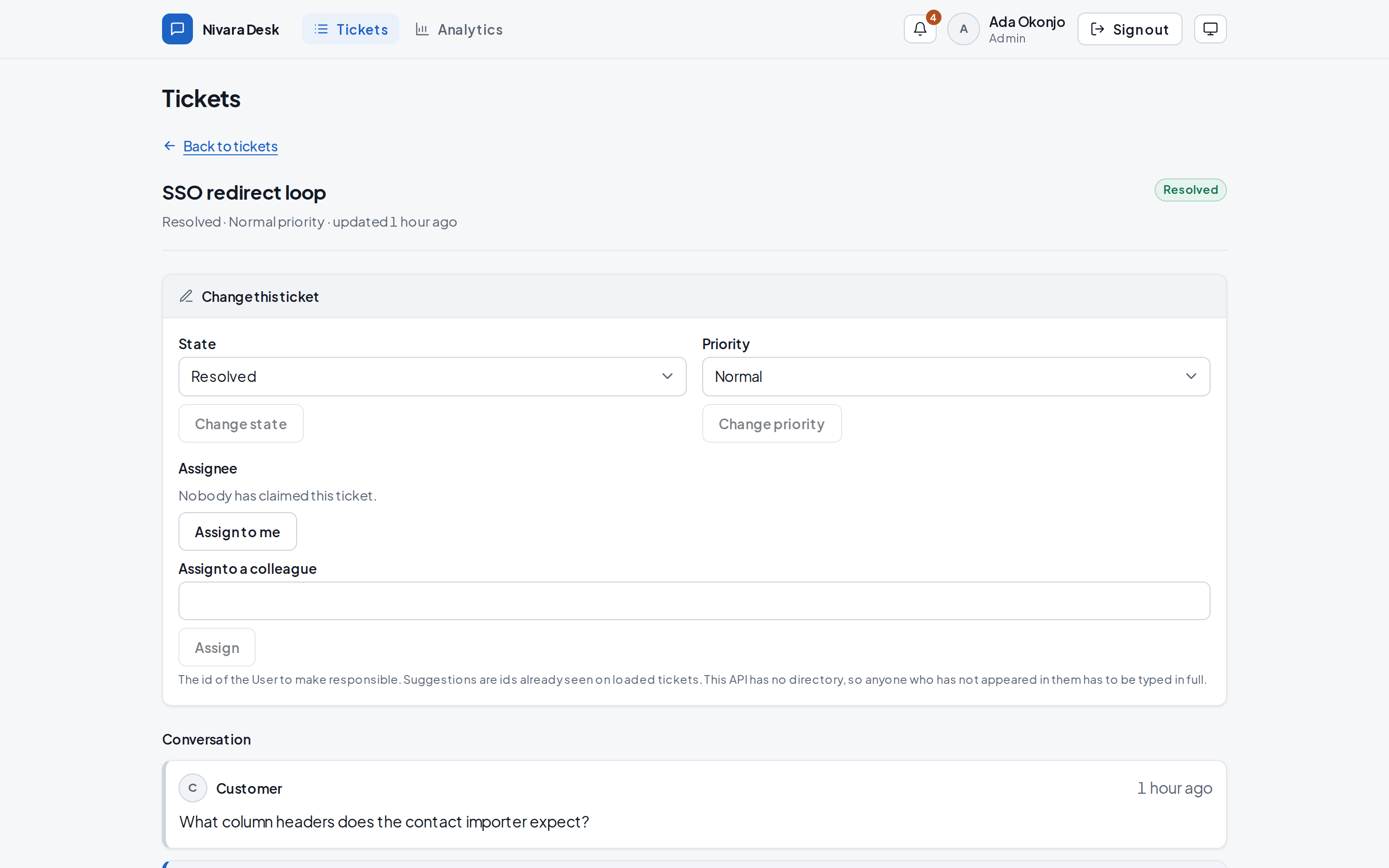Open the State dropdown showing Resolved

click(x=432, y=377)
